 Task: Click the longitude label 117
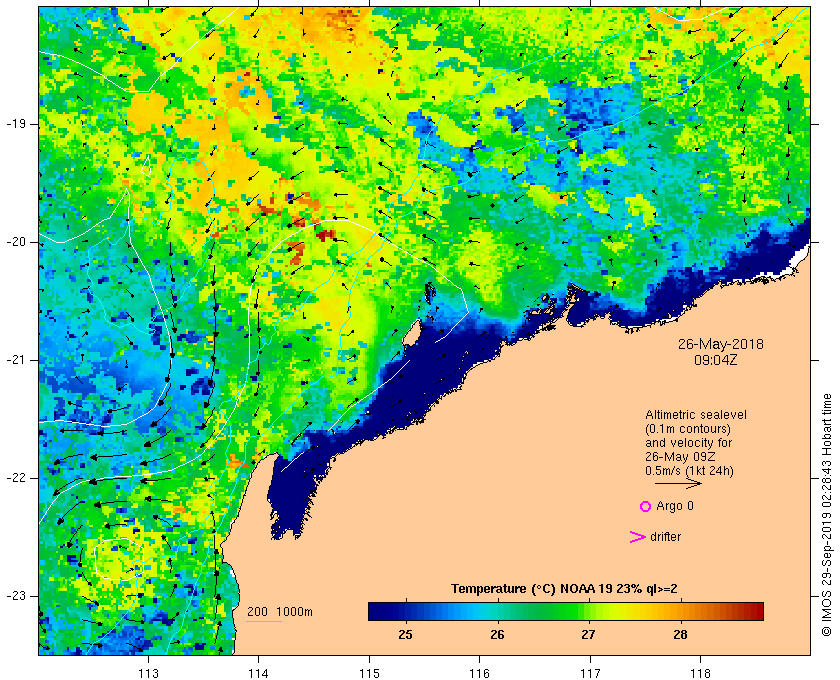(x=590, y=673)
